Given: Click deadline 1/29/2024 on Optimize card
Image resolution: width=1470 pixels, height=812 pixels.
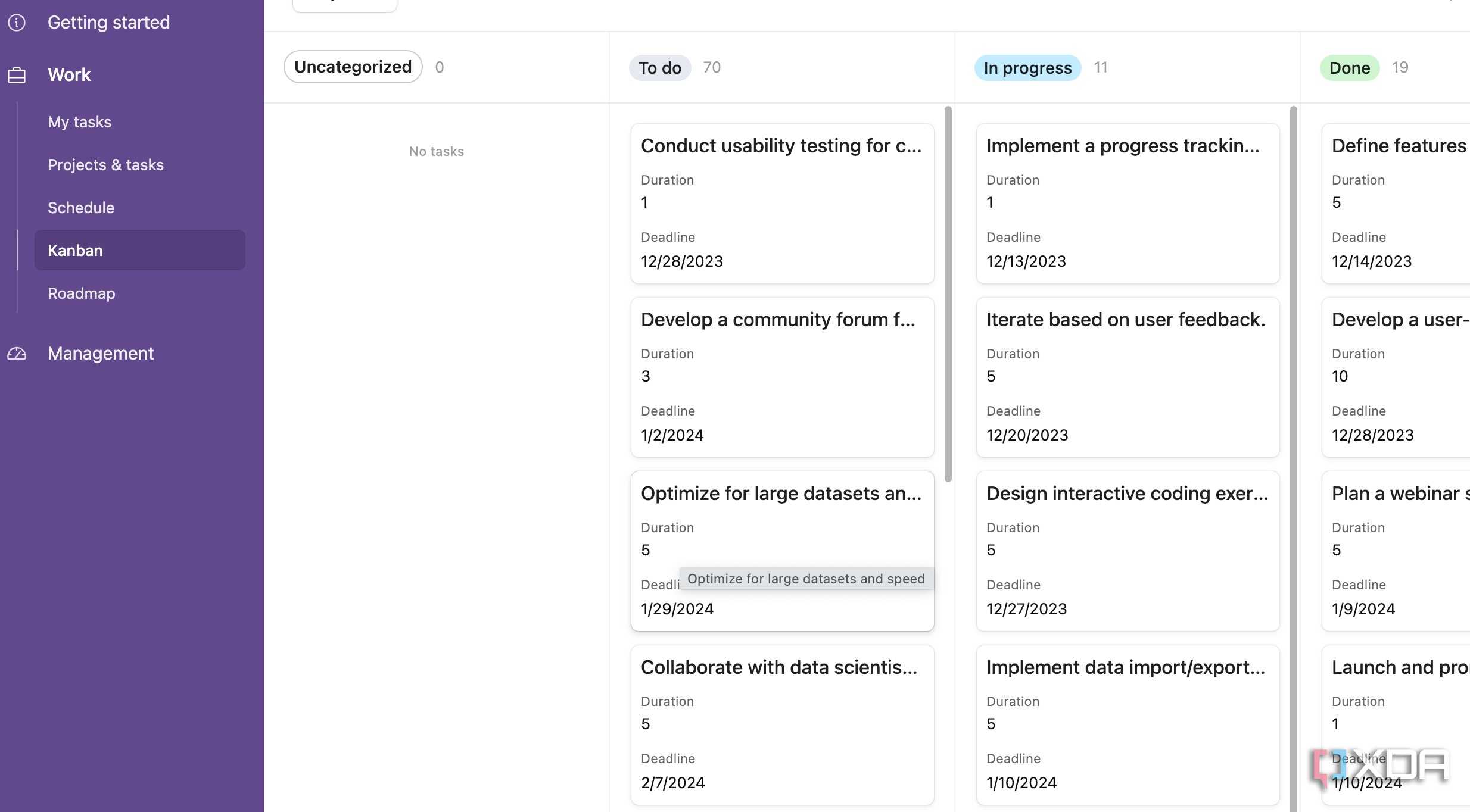Looking at the screenshot, I should [x=677, y=609].
